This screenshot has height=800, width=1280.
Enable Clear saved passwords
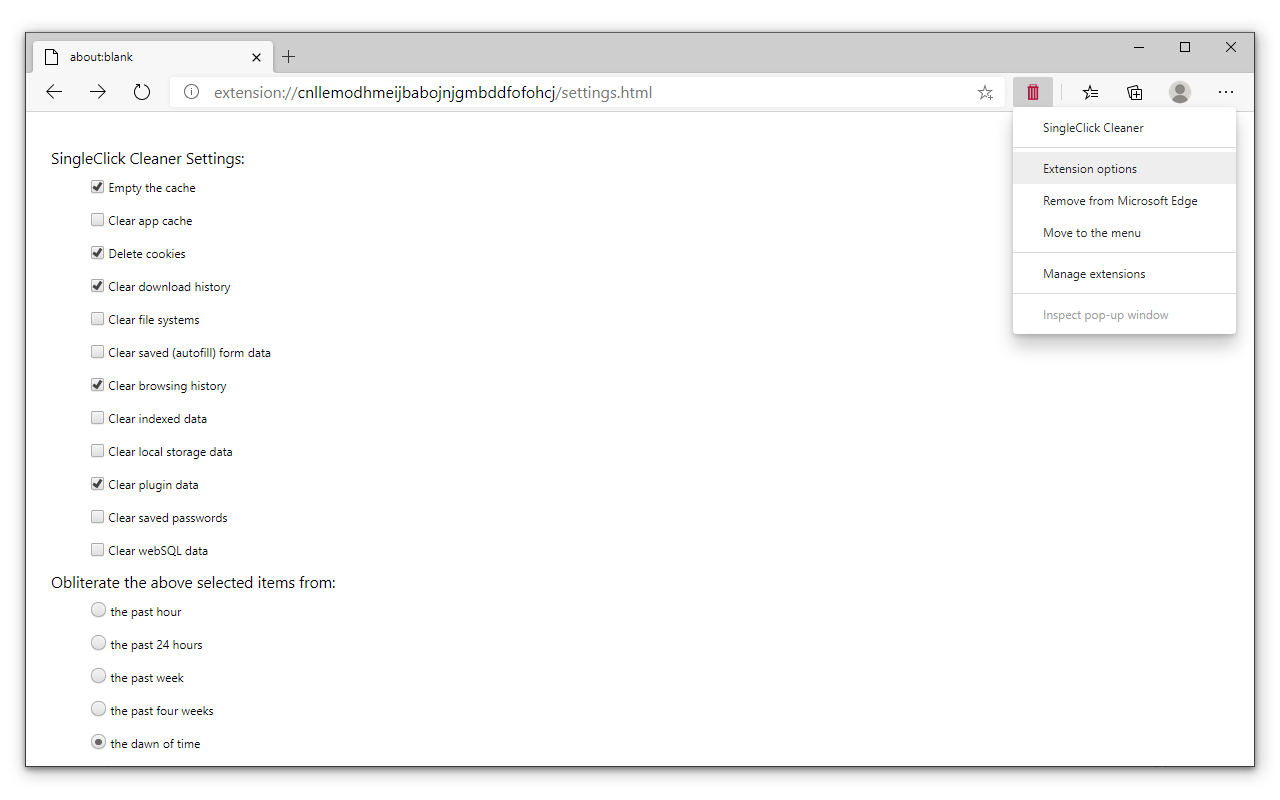(97, 517)
